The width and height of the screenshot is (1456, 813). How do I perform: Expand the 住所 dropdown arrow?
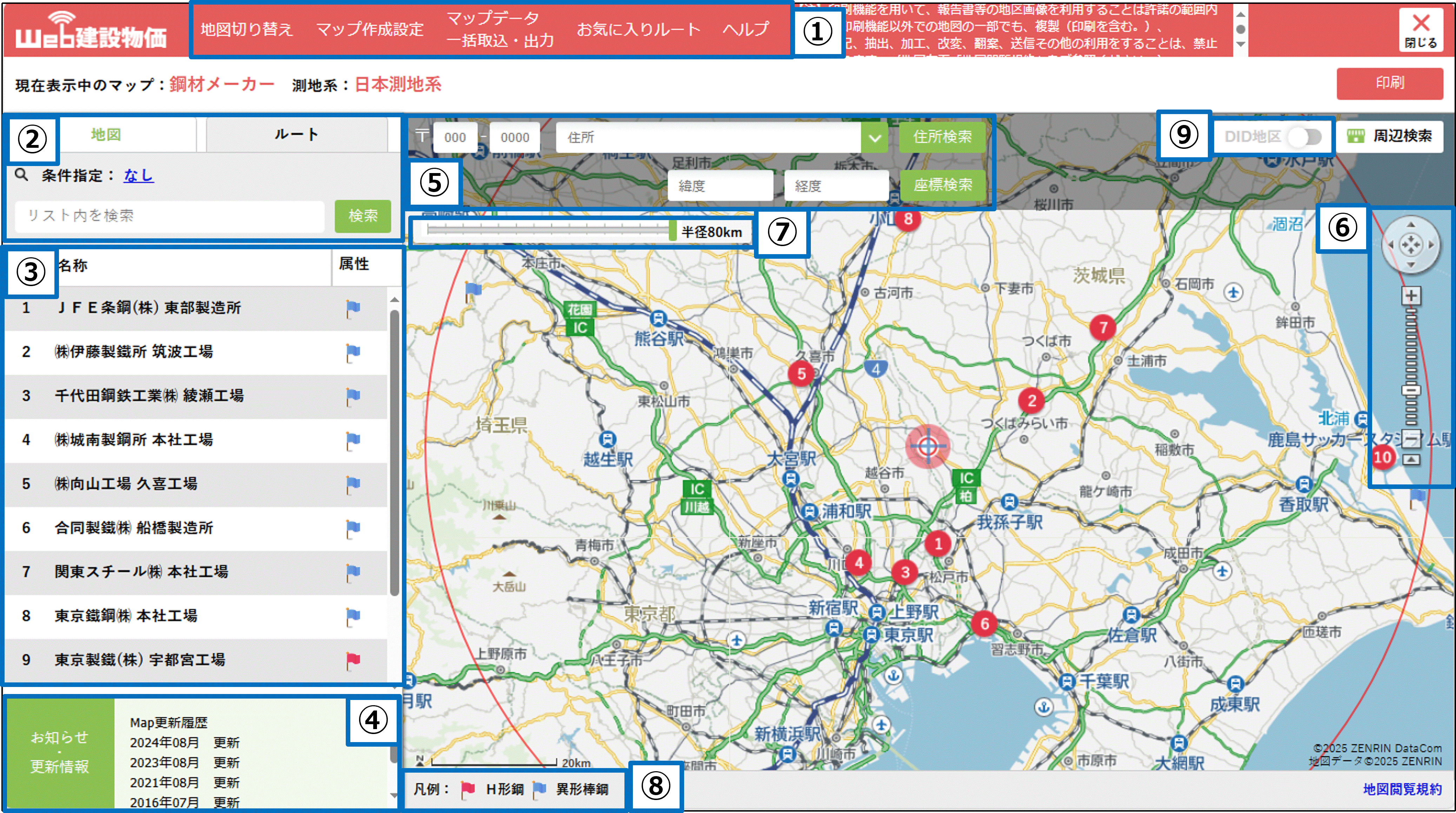(x=874, y=137)
